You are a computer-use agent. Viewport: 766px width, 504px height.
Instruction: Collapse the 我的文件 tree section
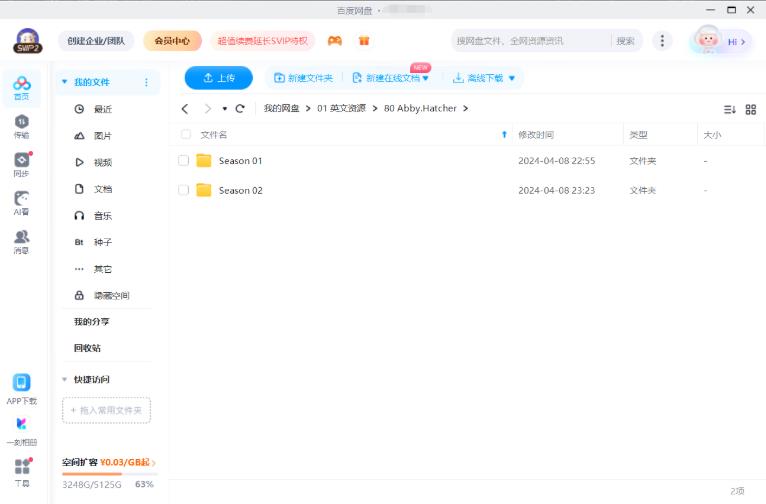coord(64,82)
